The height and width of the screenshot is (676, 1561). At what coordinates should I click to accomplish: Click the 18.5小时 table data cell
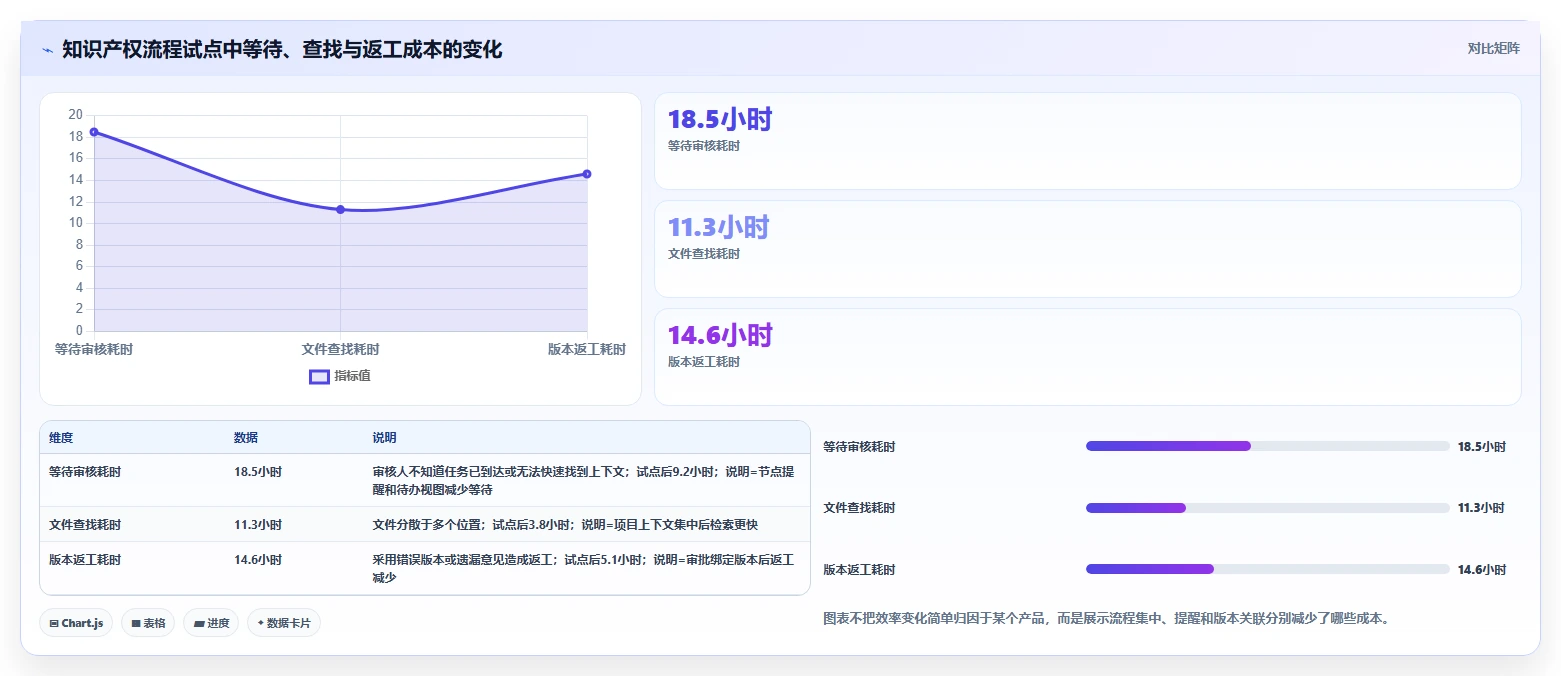coord(258,472)
